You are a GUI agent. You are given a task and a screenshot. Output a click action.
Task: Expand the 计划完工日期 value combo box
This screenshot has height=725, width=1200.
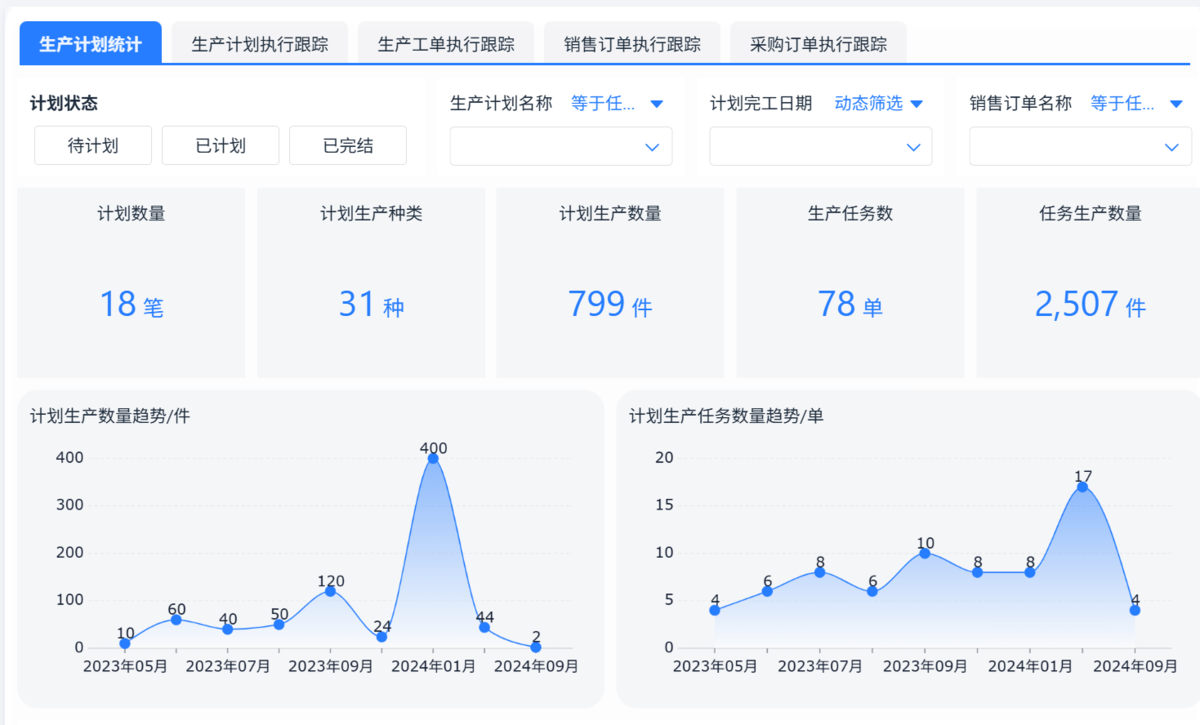click(x=820, y=147)
